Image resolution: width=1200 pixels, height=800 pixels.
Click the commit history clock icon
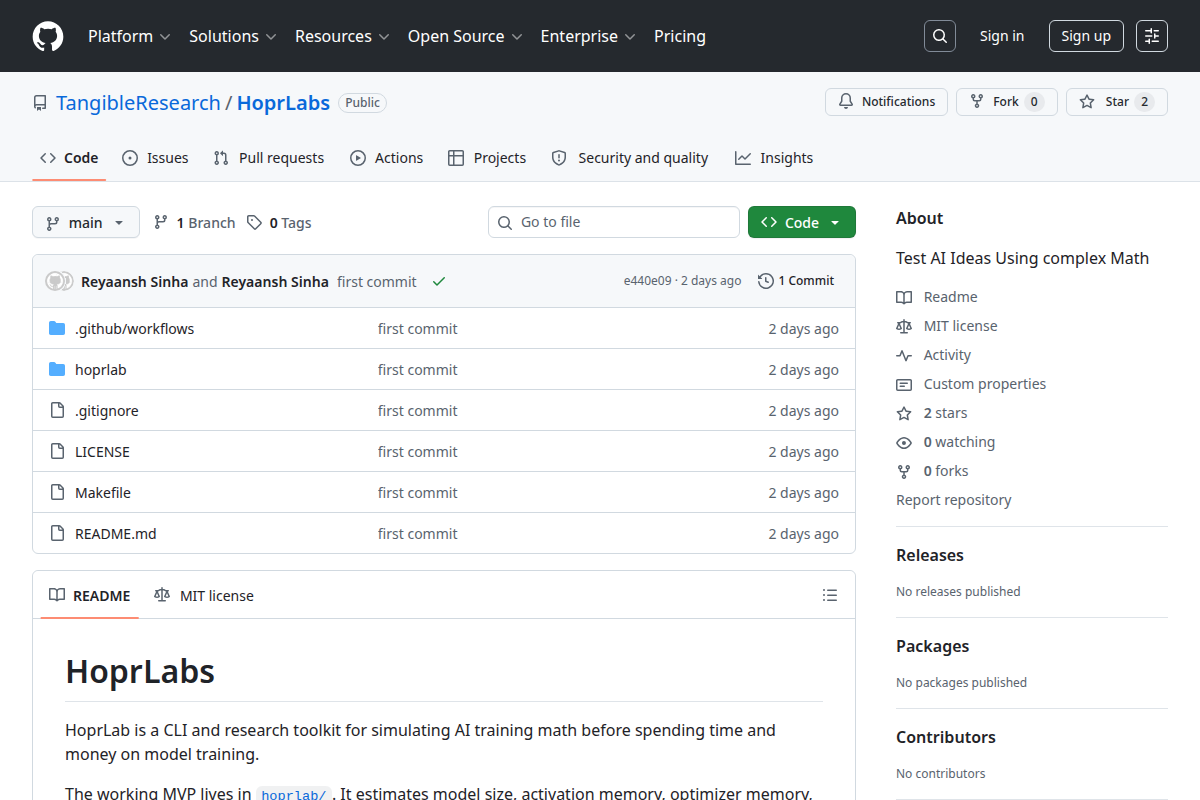coord(766,281)
